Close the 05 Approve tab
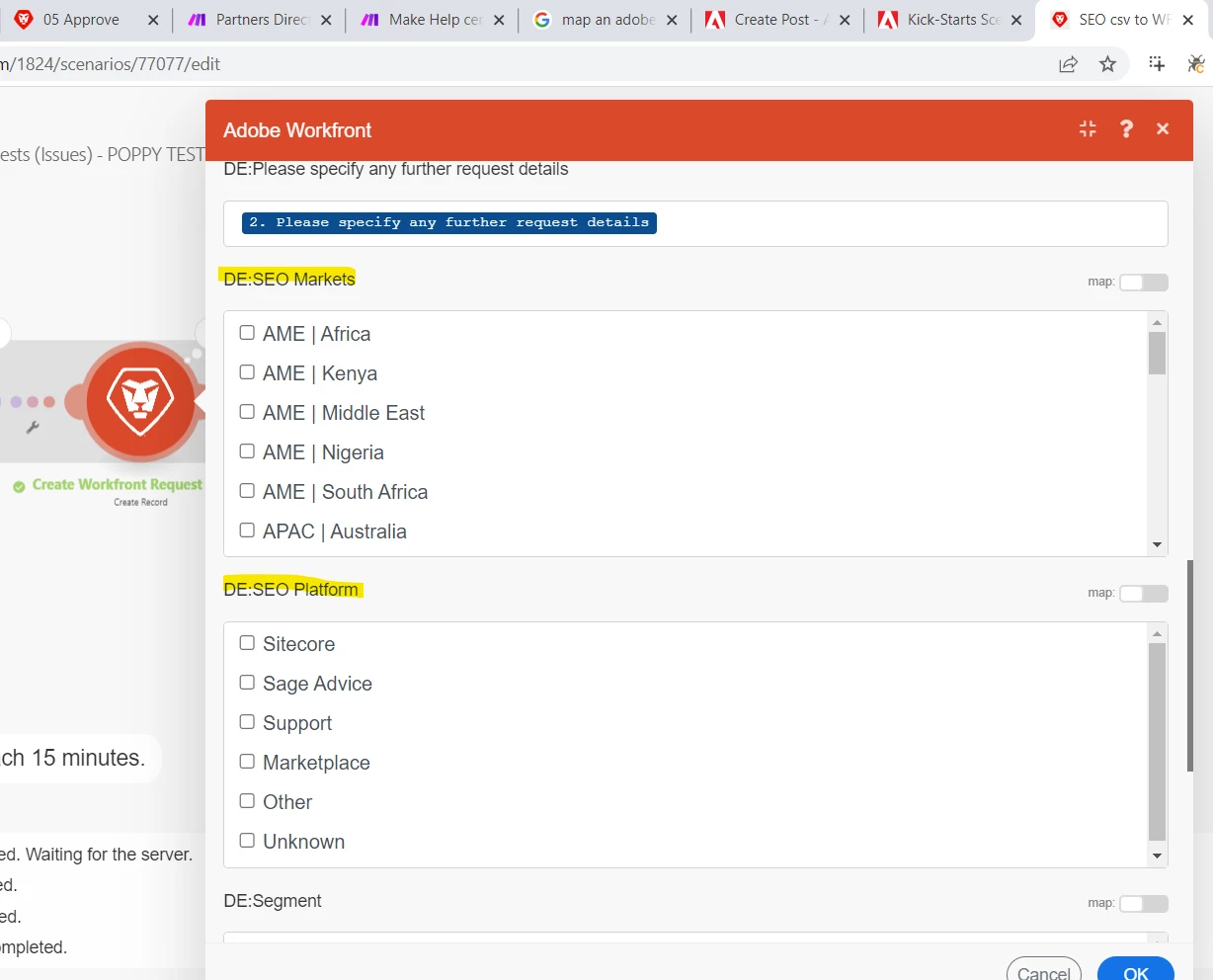This screenshot has width=1213, height=980. click(x=153, y=20)
